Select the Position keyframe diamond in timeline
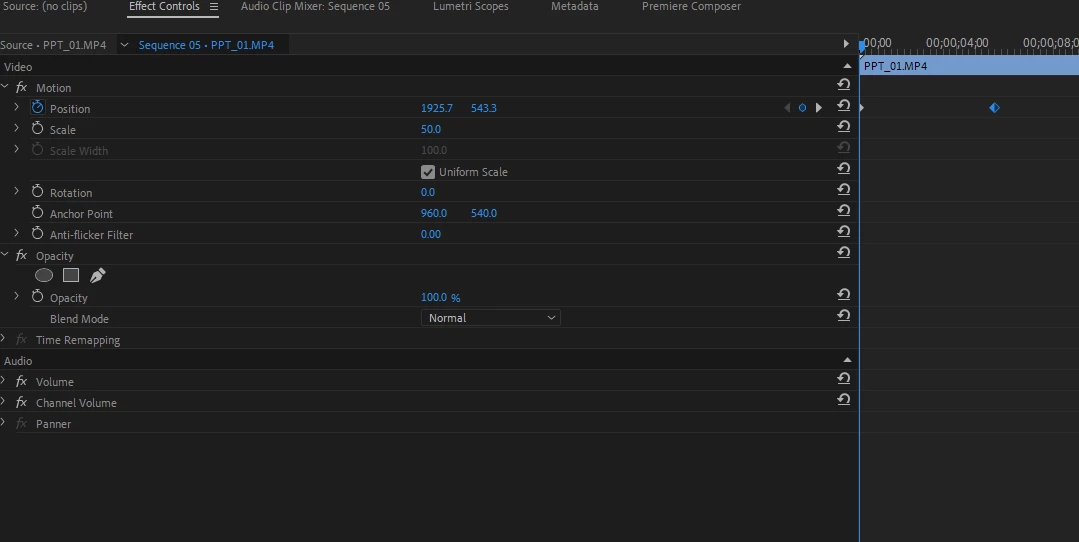Image resolution: width=1079 pixels, height=542 pixels. coord(994,107)
